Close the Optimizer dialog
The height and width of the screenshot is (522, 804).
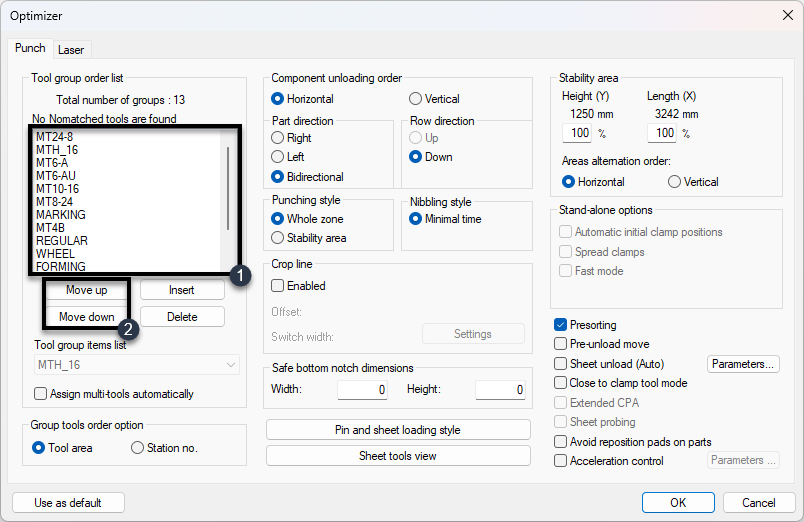coord(788,15)
